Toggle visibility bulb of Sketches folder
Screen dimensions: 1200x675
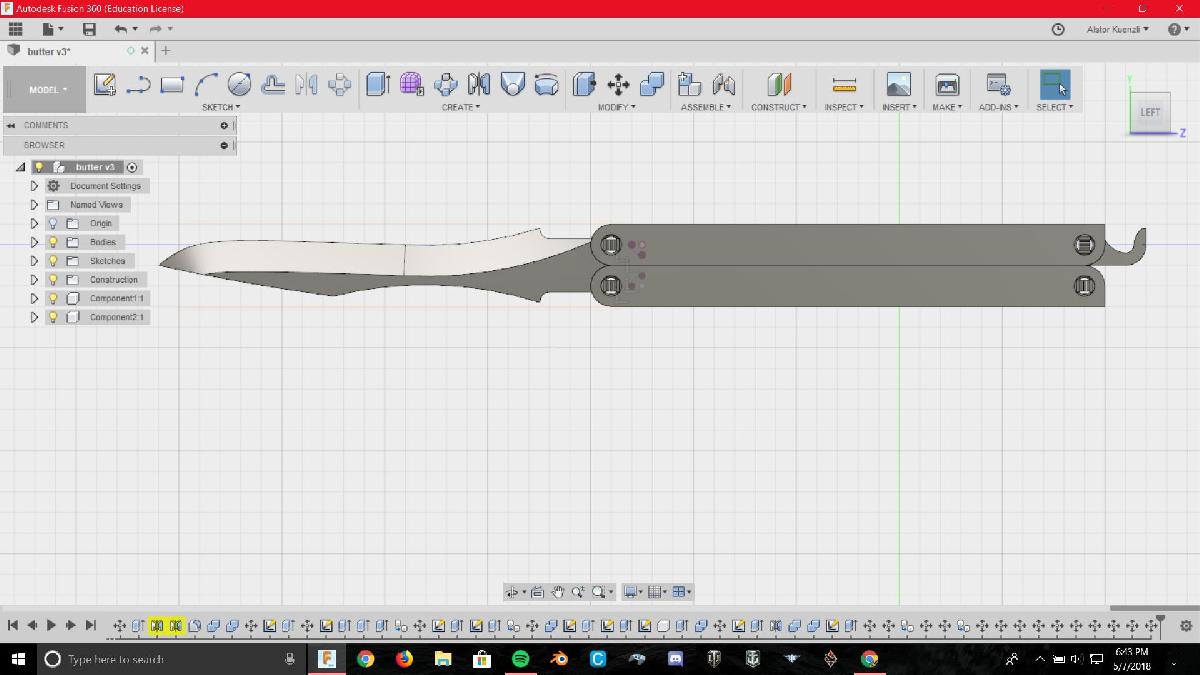[53, 261]
